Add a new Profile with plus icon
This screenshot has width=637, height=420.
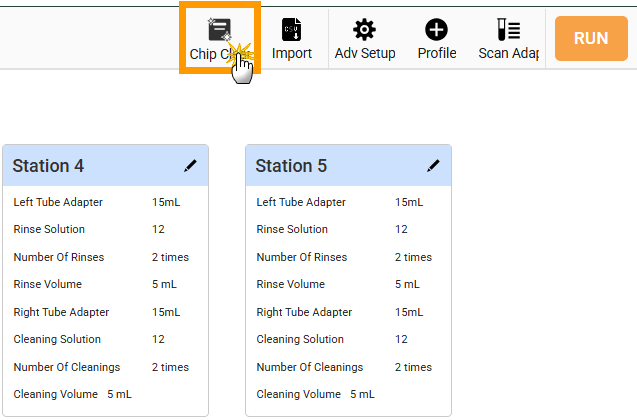tap(437, 37)
